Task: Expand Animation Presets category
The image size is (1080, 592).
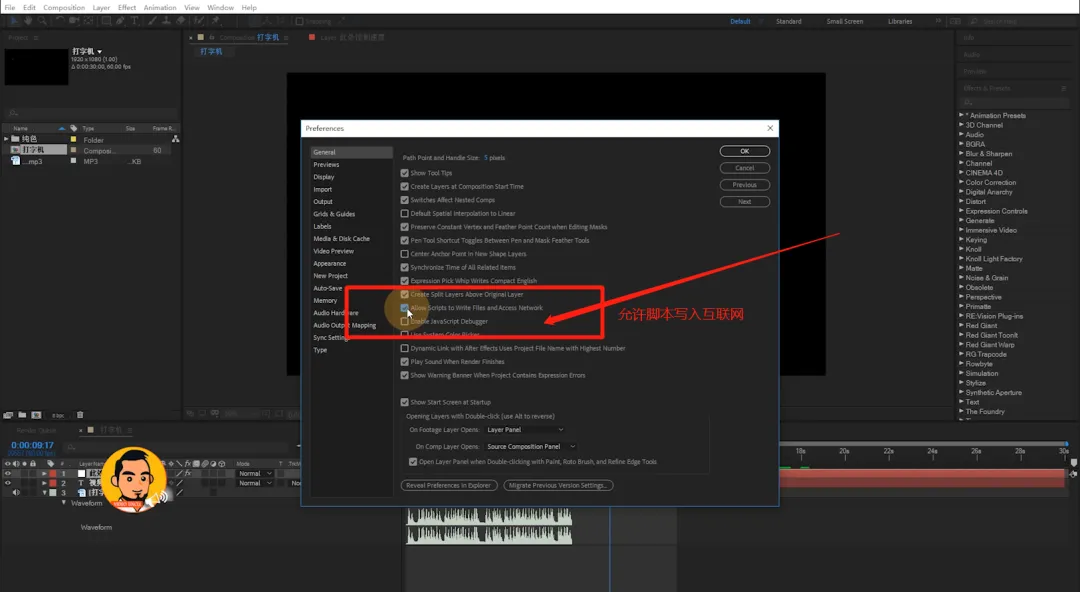Action: (x=962, y=115)
